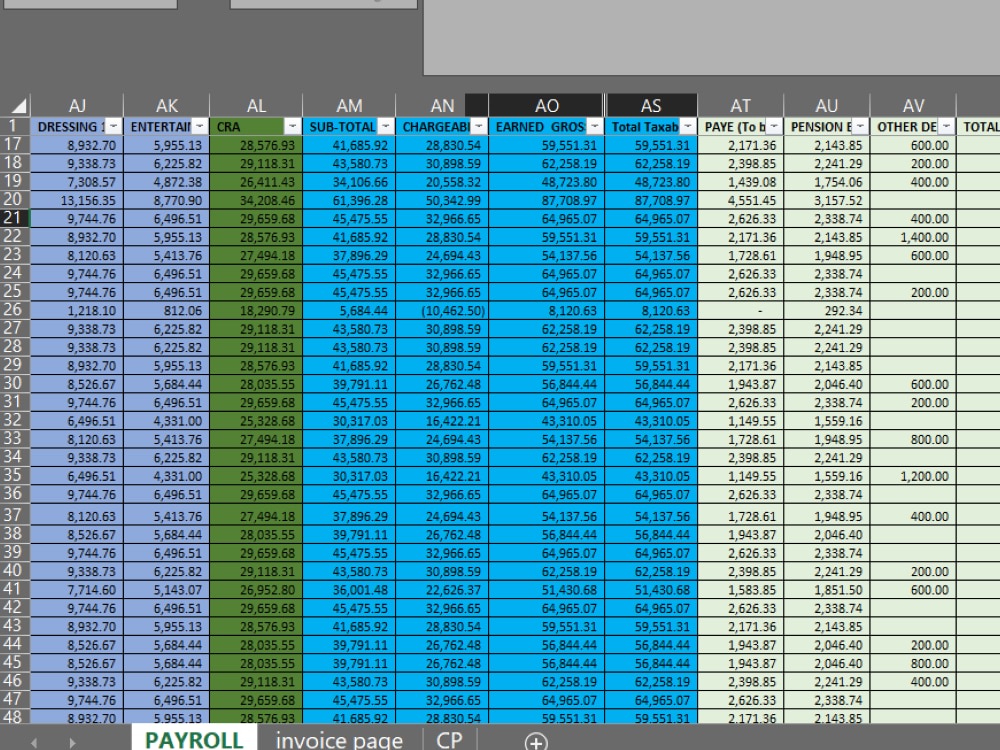Click cell with 87,708.97 in column AO
This screenshot has width=1000, height=750.
[x=547, y=200]
